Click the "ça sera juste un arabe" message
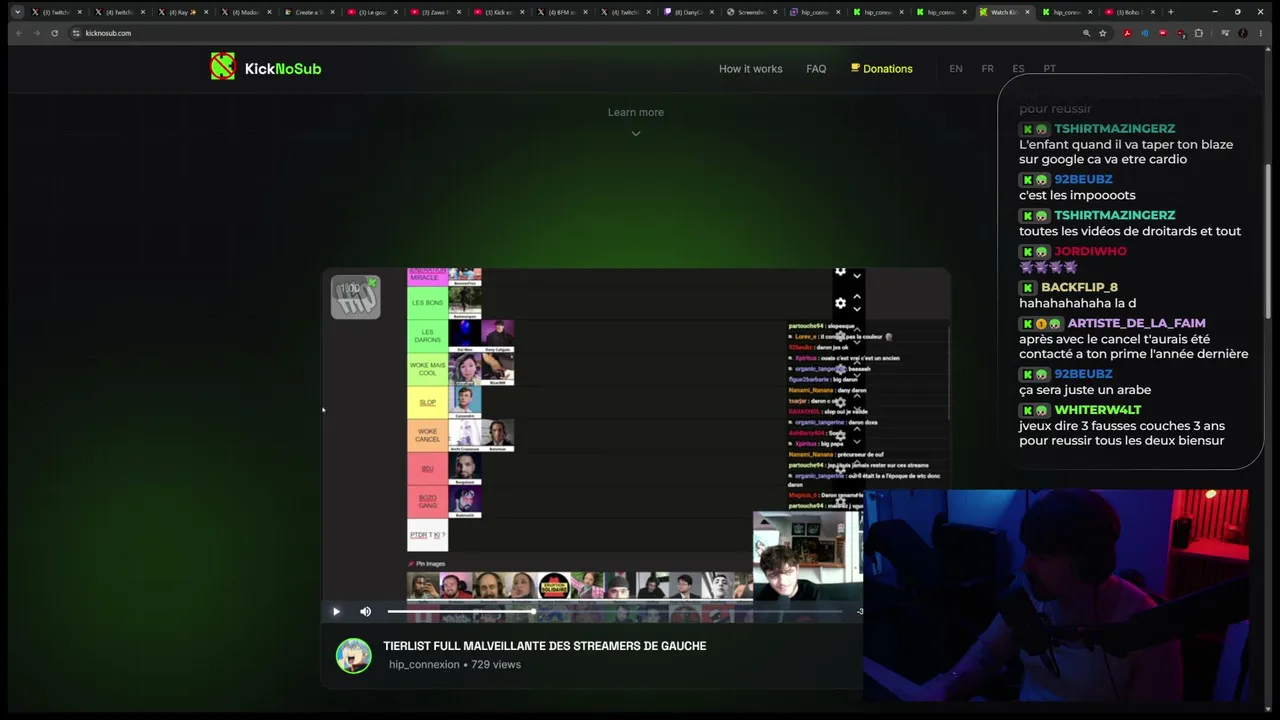The image size is (1280, 720). 1085,390
